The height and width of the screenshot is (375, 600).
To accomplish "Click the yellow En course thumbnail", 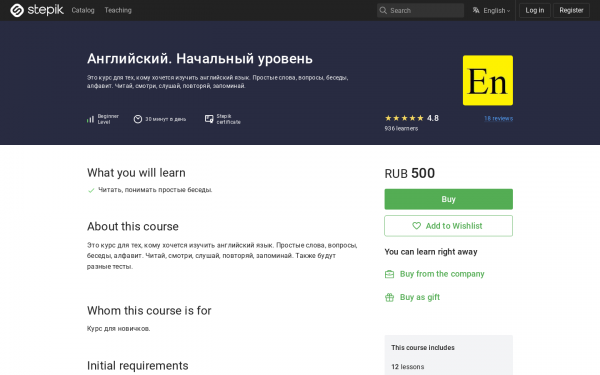I will pos(488,80).
